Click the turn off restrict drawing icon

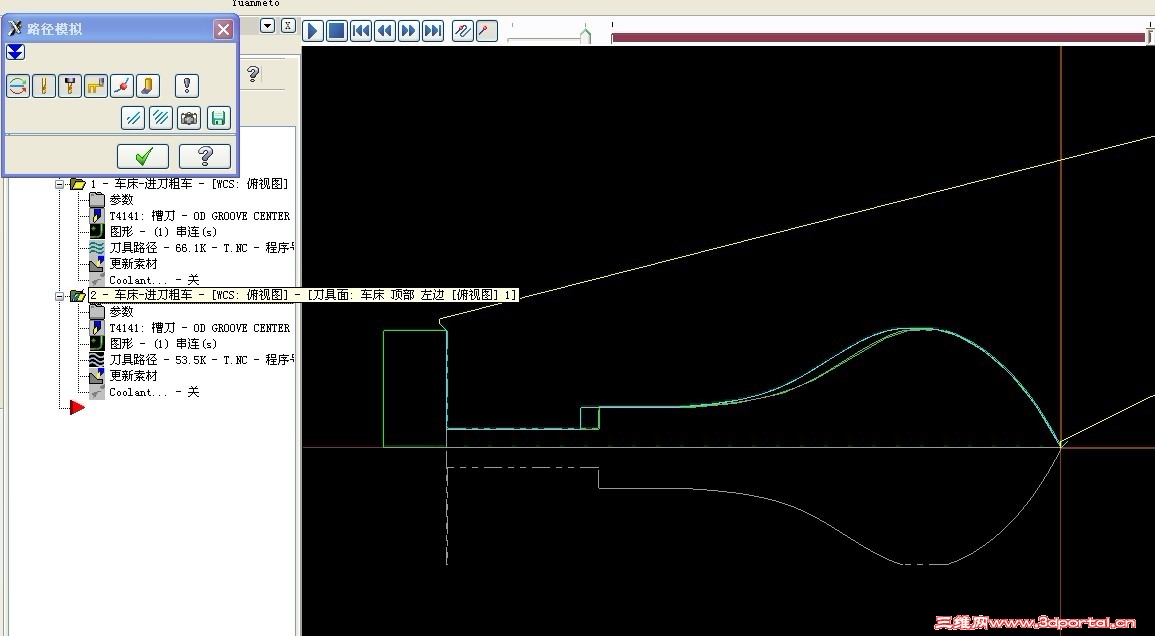[x=161, y=118]
